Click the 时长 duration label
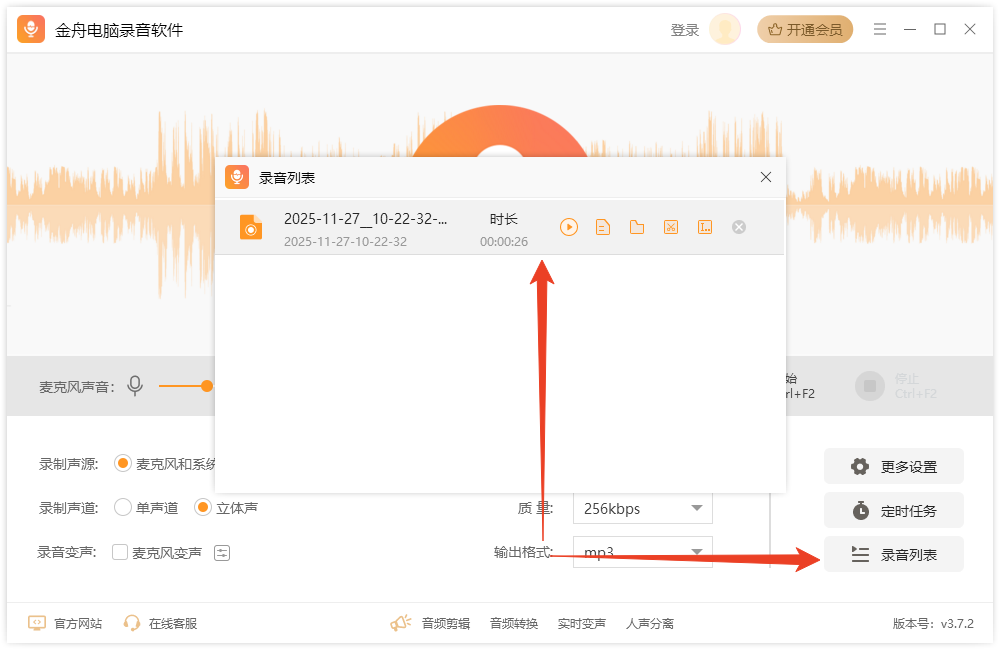1000x650 pixels. tap(504, 219)
